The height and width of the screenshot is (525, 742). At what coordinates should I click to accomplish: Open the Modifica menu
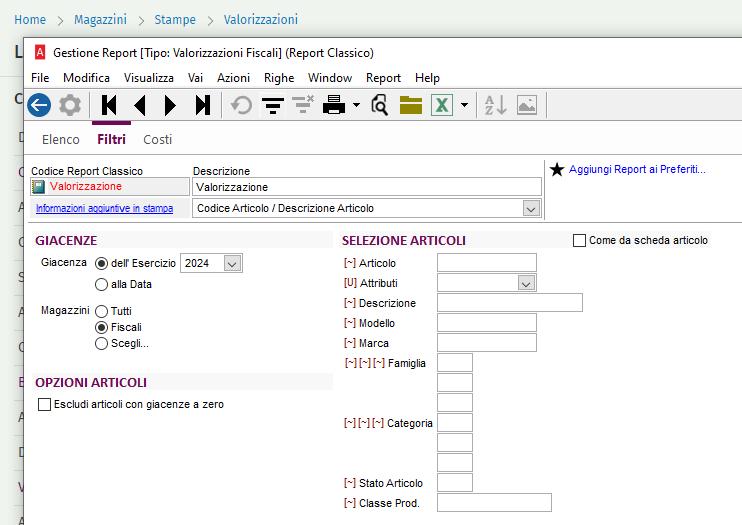coord(87,78)
